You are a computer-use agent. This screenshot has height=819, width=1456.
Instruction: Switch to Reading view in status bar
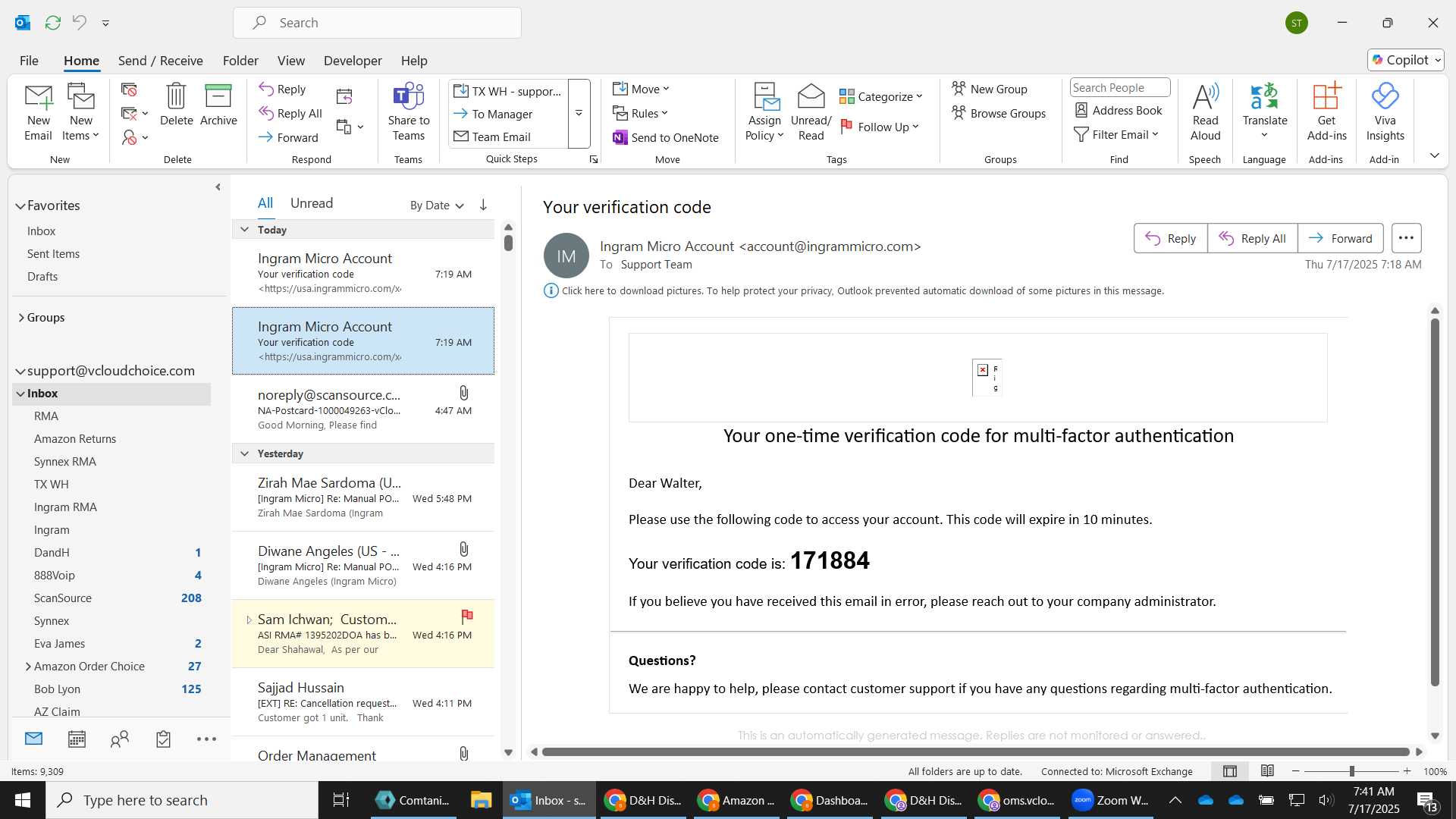[x=1267, y=771]
